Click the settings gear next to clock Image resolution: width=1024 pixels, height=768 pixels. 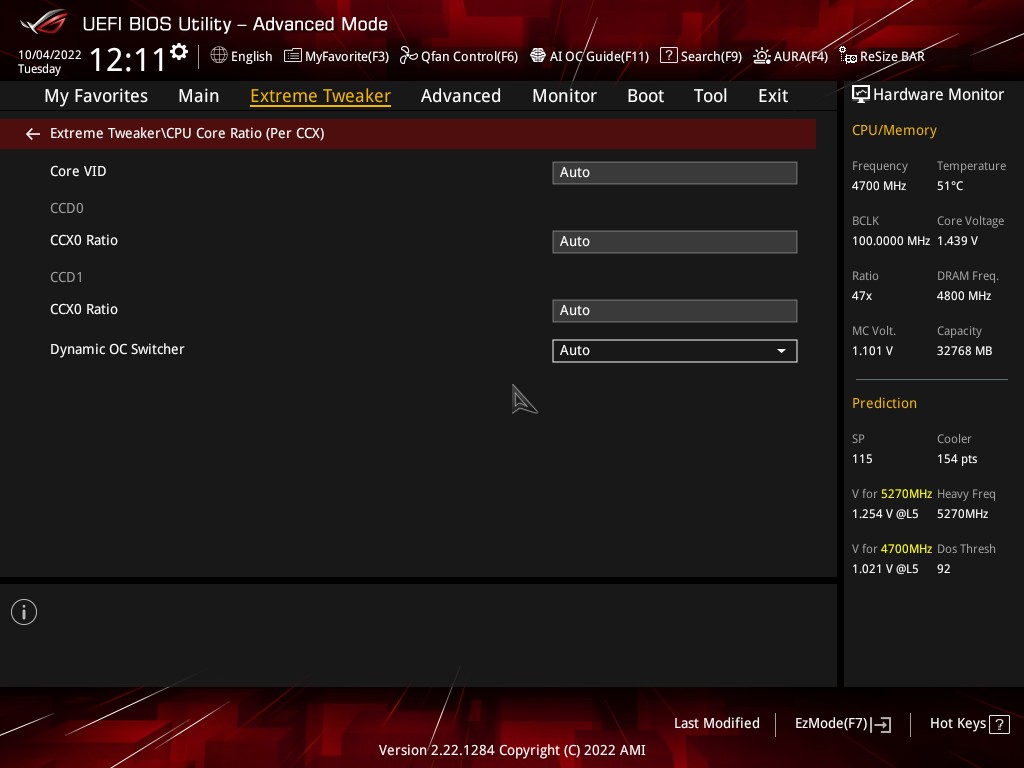click(179, 51)
